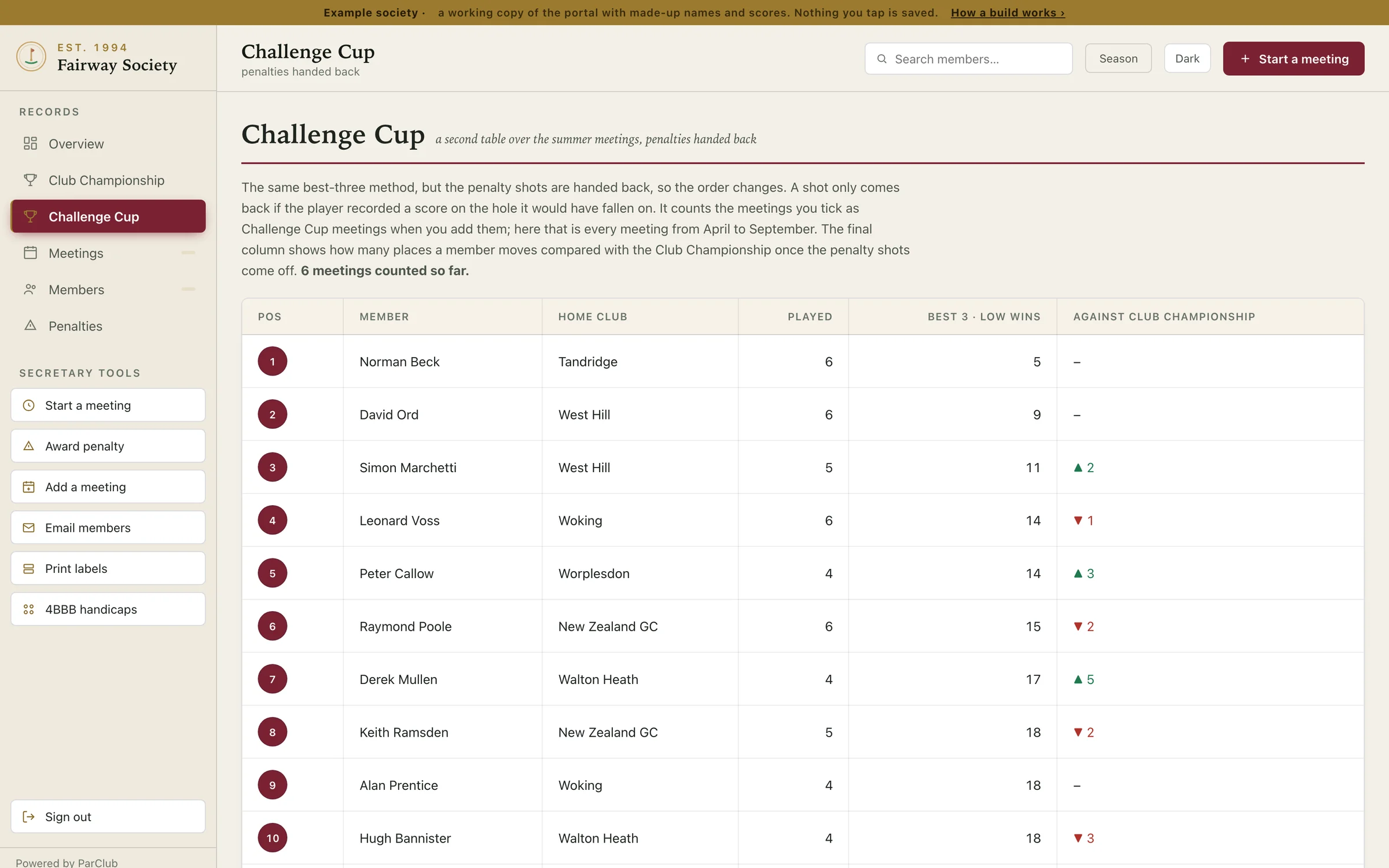Click the clock icon on Start a meeting
This screenshot has height=868, width=1389.
coord(28,406)
